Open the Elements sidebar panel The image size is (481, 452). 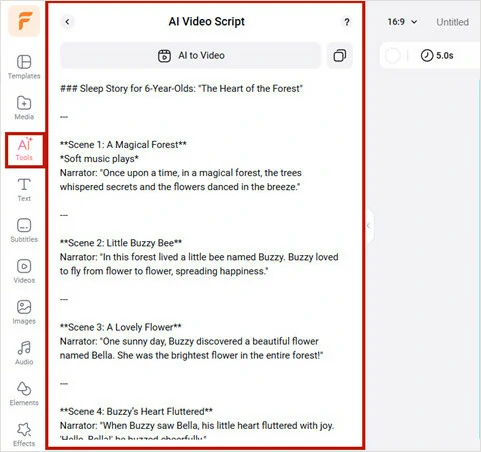(x=24, y=394)
